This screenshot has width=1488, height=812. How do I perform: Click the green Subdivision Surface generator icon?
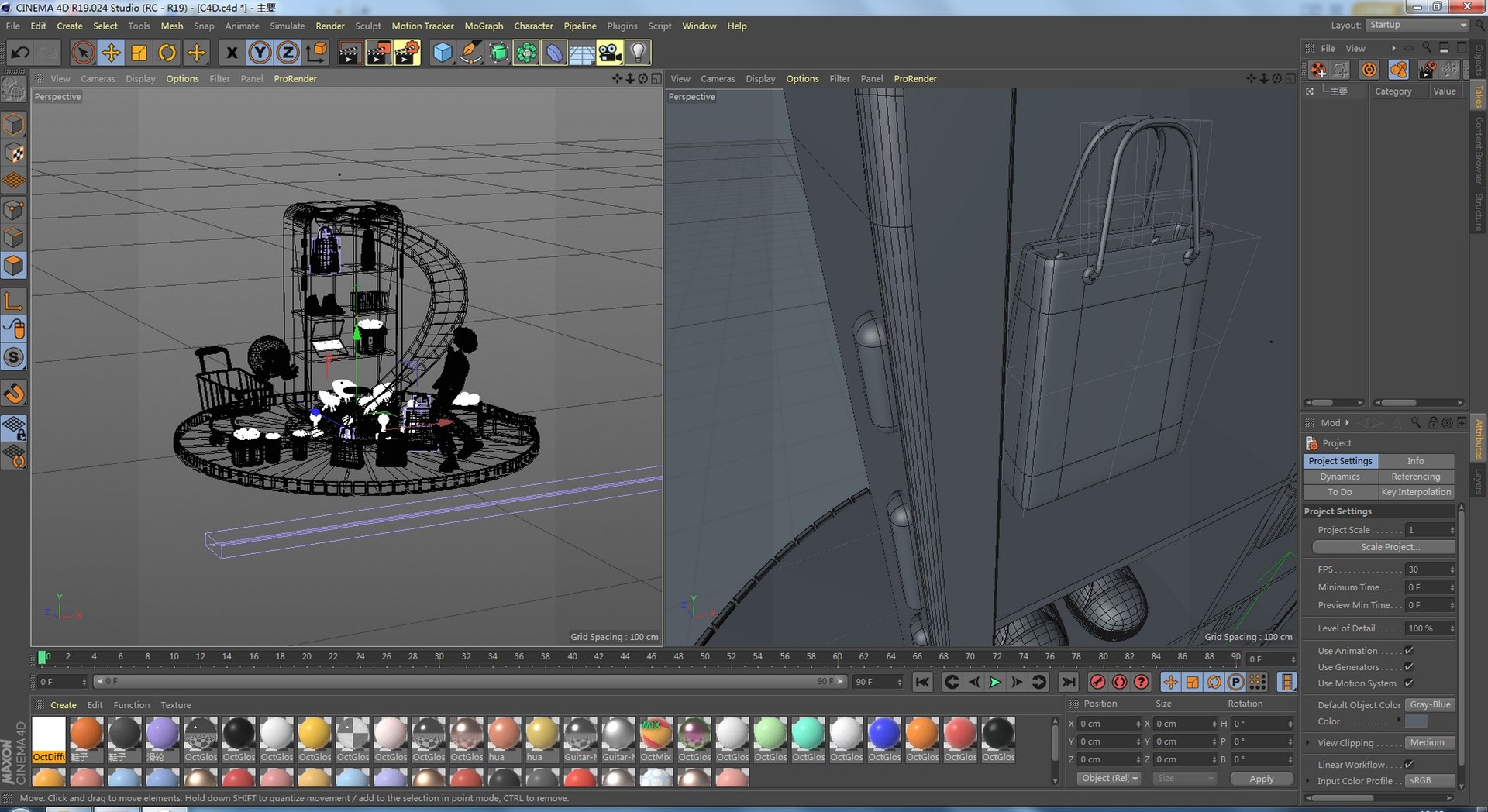pos(499,53)
